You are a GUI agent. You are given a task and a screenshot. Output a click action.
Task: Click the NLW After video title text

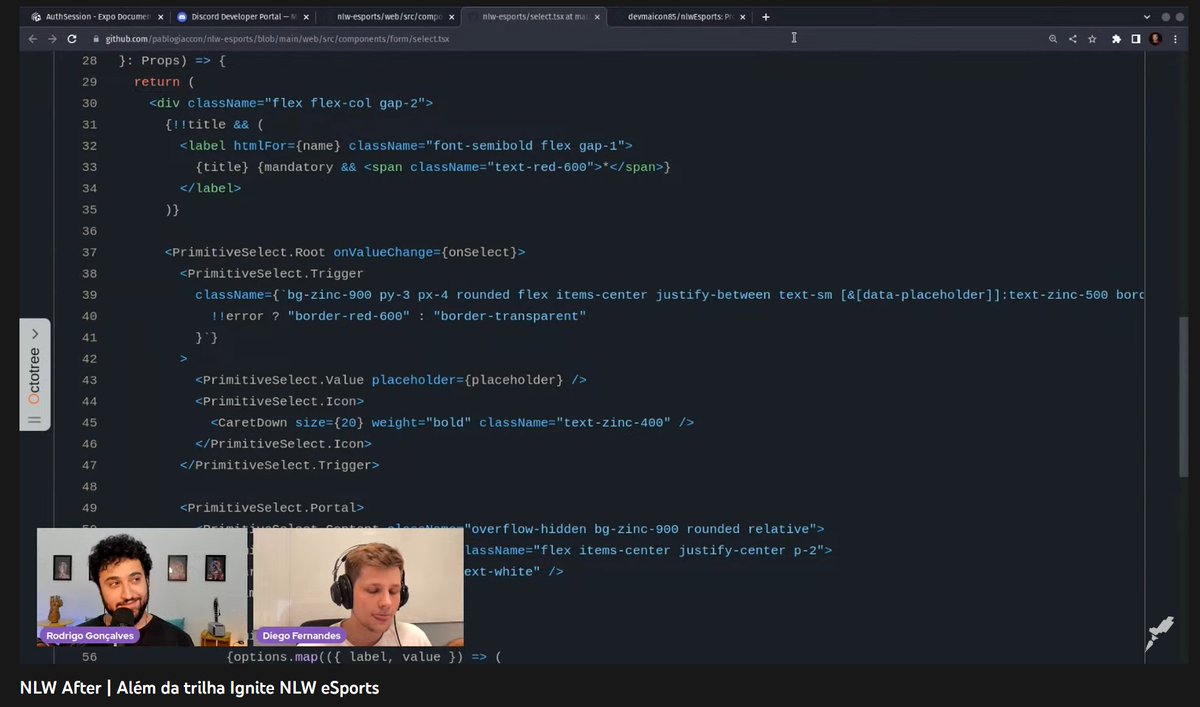(x=199, y=688)
